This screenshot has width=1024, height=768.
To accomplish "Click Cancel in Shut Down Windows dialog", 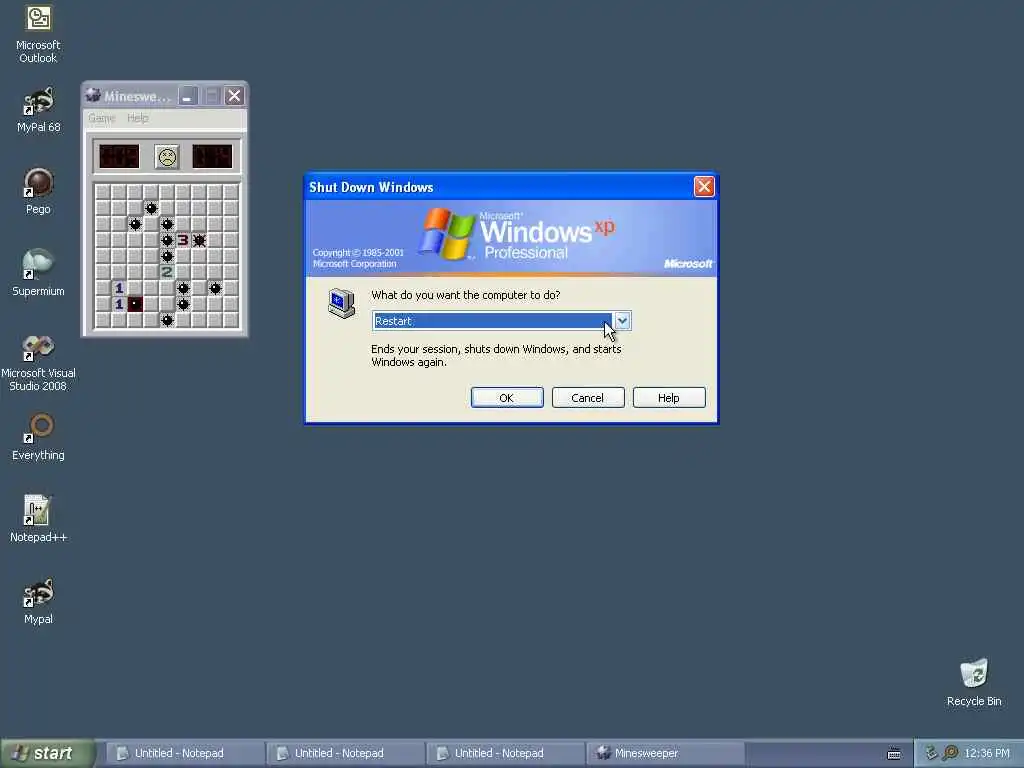I will [588, 398].
